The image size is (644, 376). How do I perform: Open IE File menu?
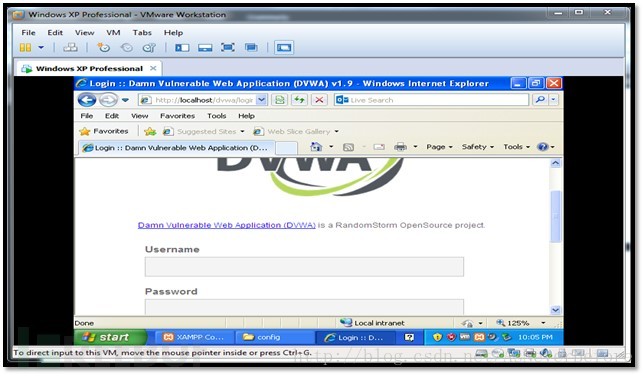pyautogui.click(x=87, y=116)
